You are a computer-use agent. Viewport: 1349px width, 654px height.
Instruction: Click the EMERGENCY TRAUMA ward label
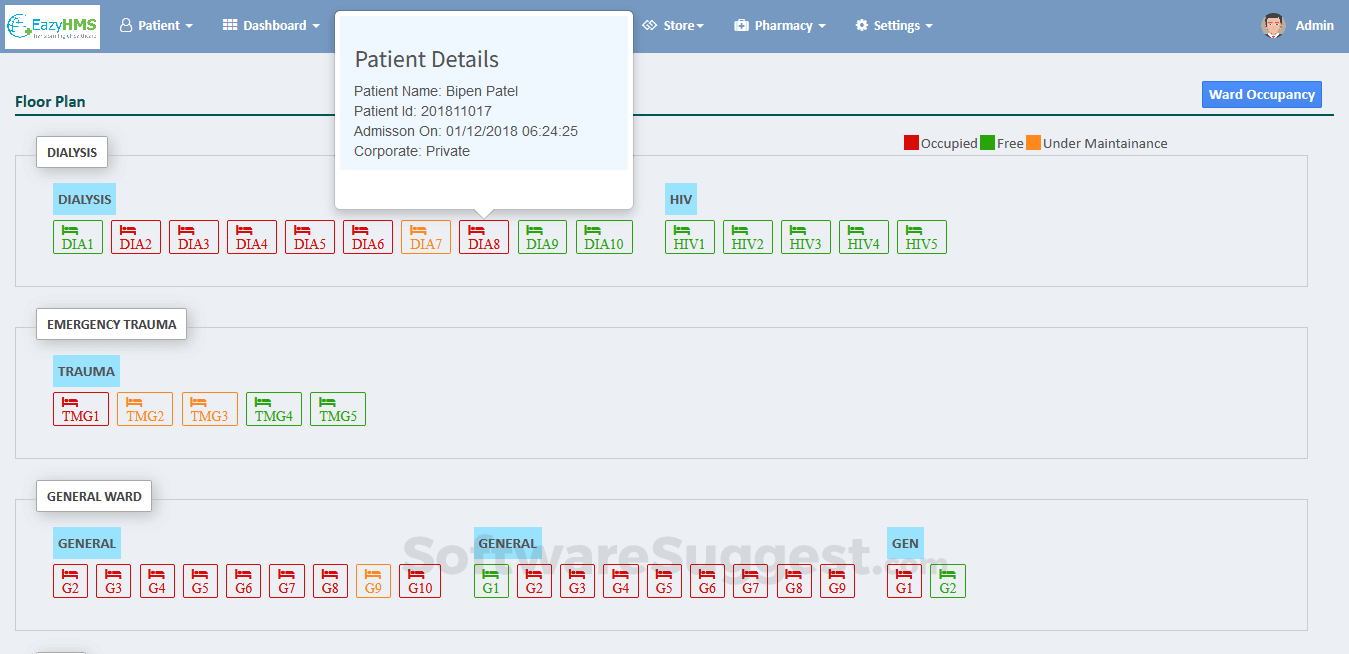pos(111,324)
